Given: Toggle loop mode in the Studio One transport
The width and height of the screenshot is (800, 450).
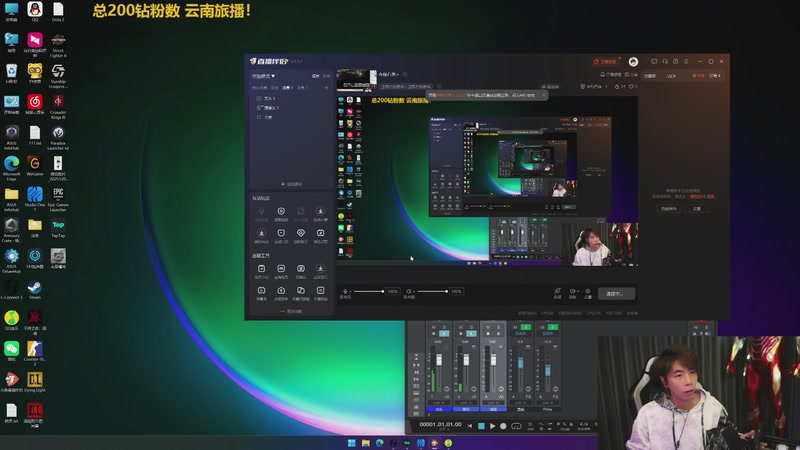Looking at the screenshot, I should tap(516, 426).
